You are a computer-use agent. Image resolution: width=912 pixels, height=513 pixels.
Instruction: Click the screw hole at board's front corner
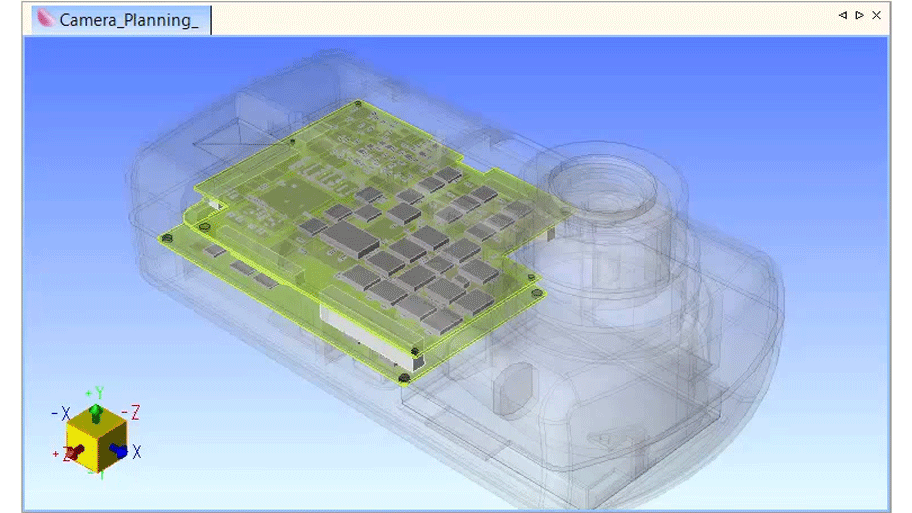point(403,379)
